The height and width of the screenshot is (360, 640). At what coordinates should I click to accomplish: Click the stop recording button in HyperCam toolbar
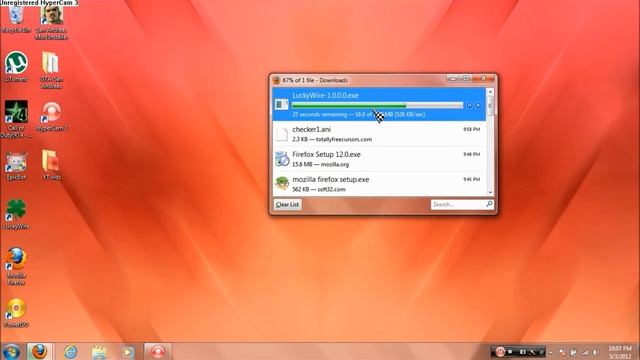[x=510, y=351]
